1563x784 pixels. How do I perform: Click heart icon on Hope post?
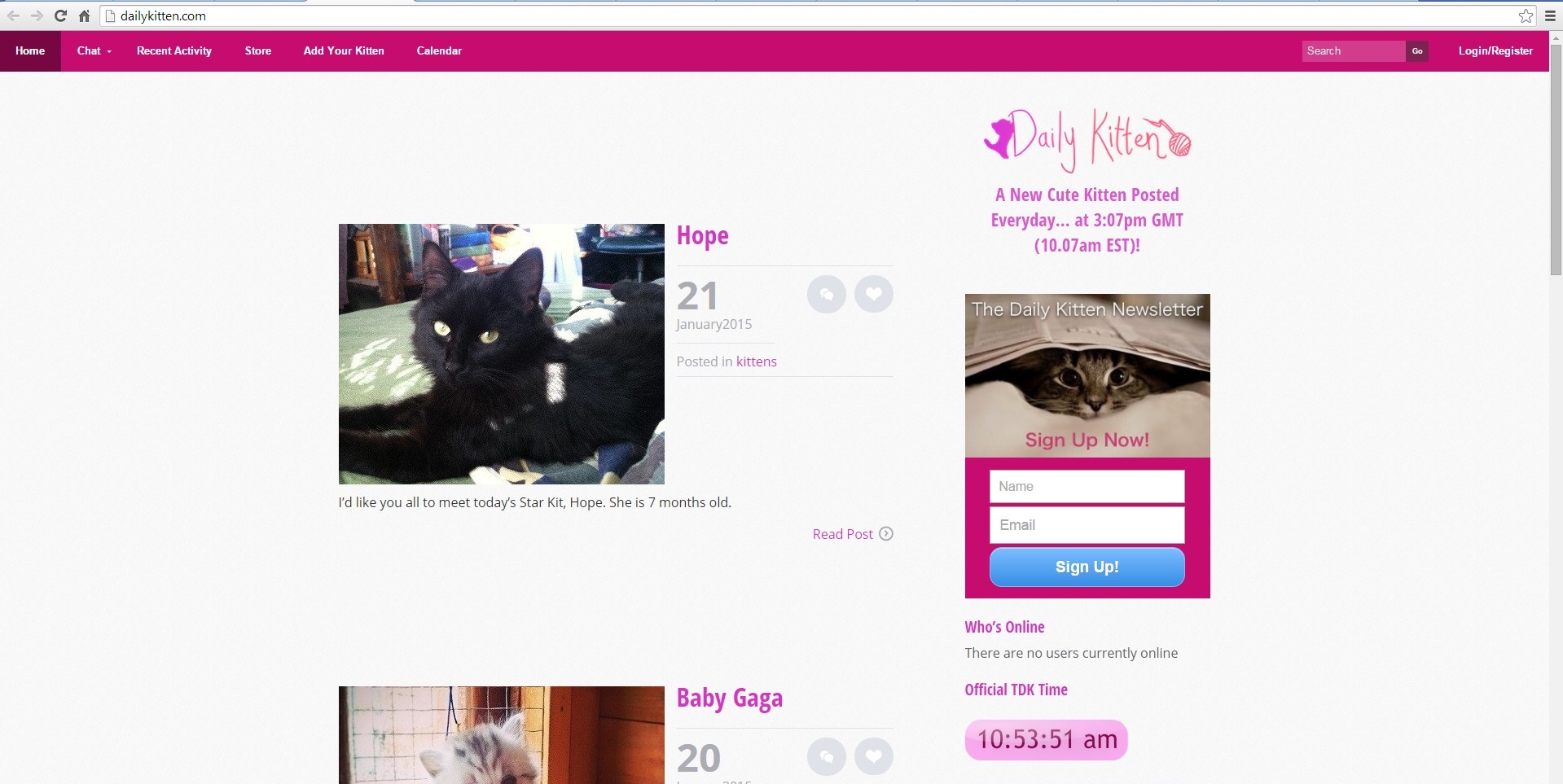(x=874, y=294)
